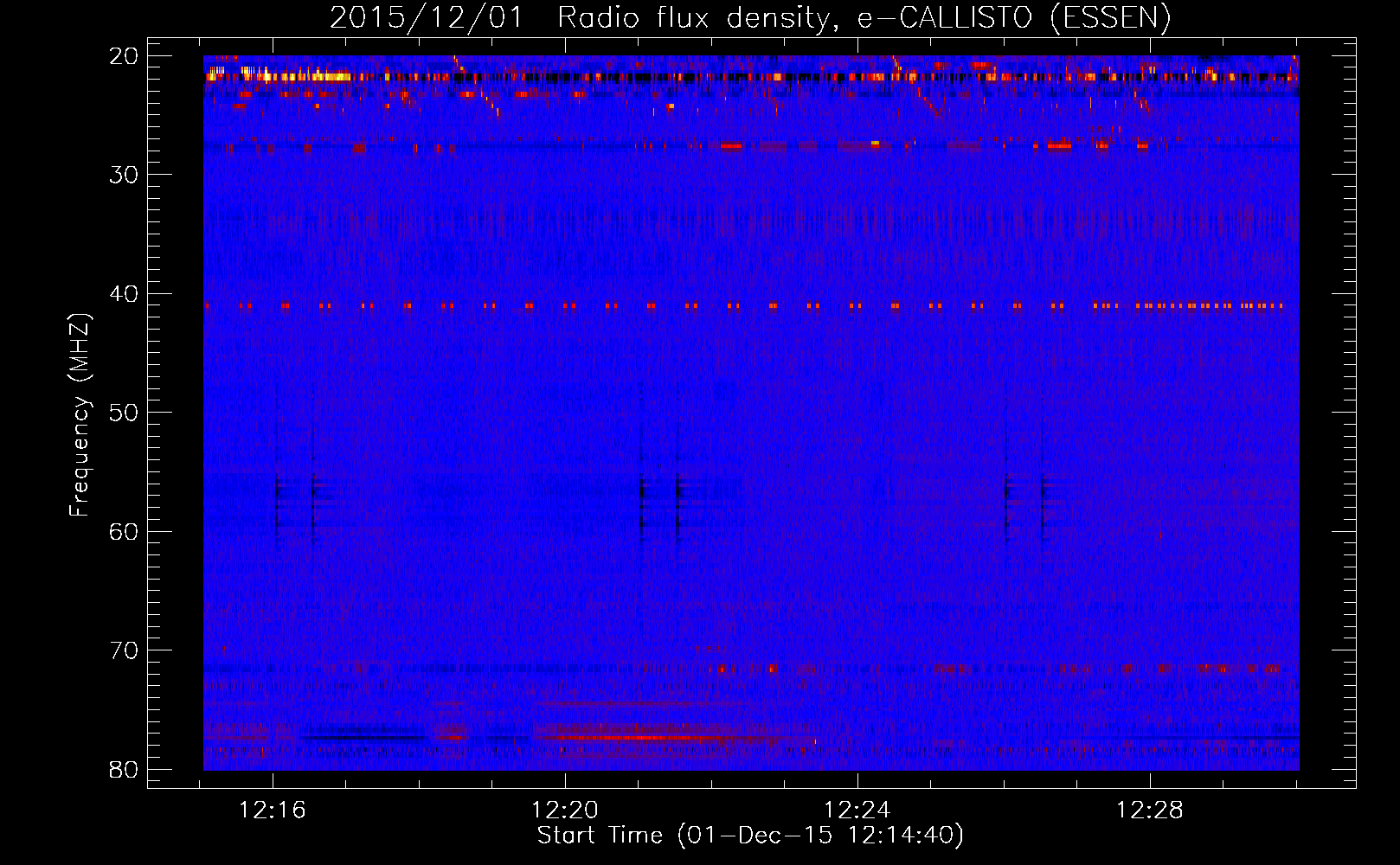Click the 'Start Time (01-Dec-15 12:14:40)' x-axis label
Screen dimensions: 1400x865
pyautogui.click(x=750, y=836)
